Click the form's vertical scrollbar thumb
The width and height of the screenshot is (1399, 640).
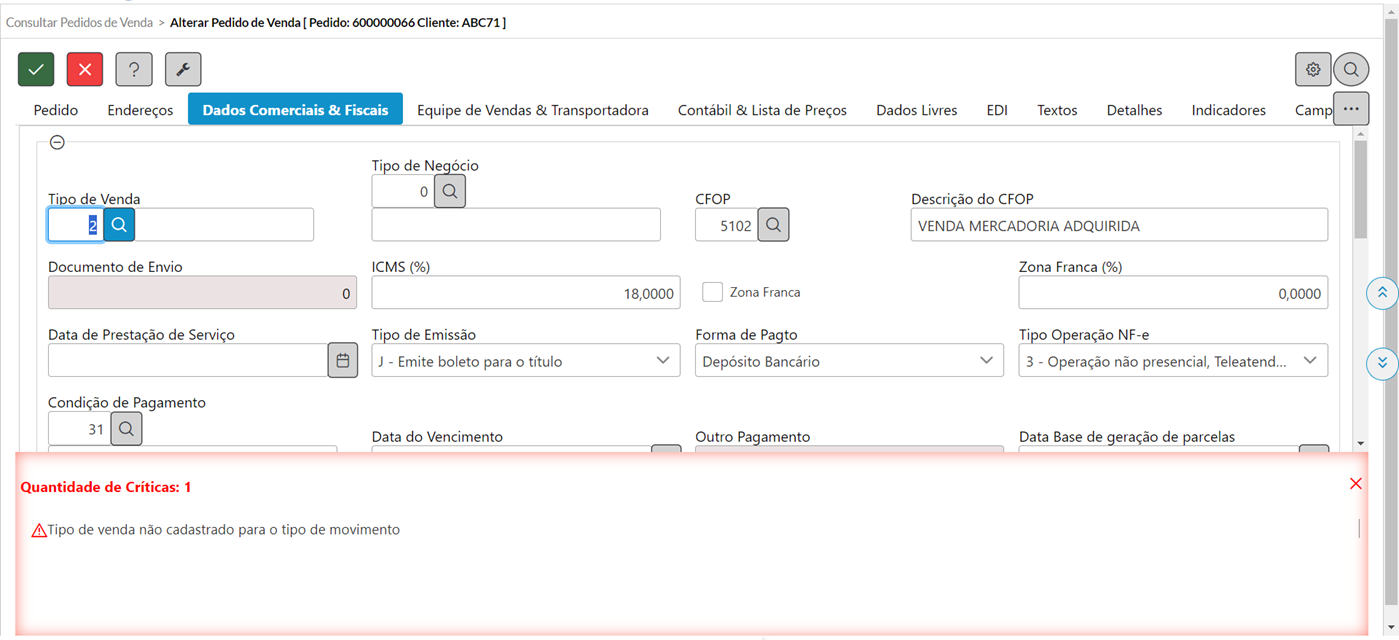click(1360, 190)
